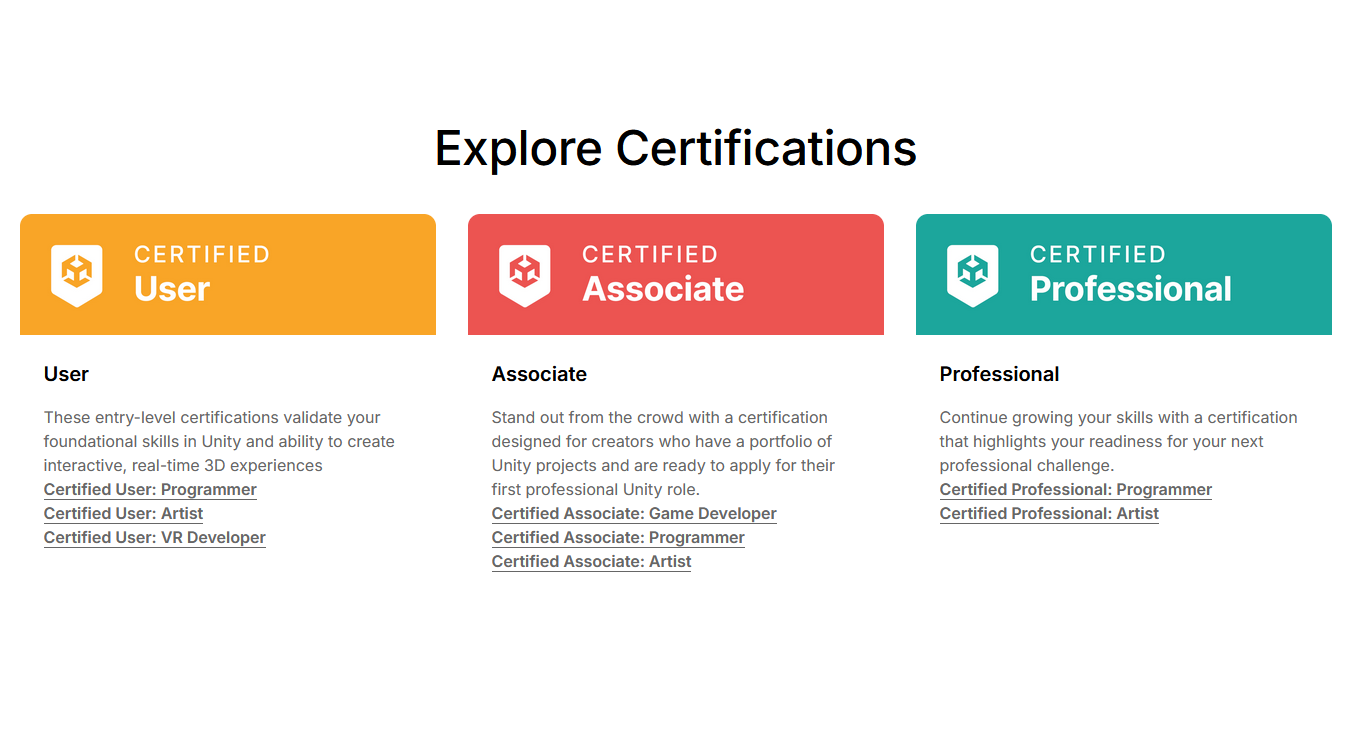Click the CERTIFIED label on the User badge

coord(203,255)
